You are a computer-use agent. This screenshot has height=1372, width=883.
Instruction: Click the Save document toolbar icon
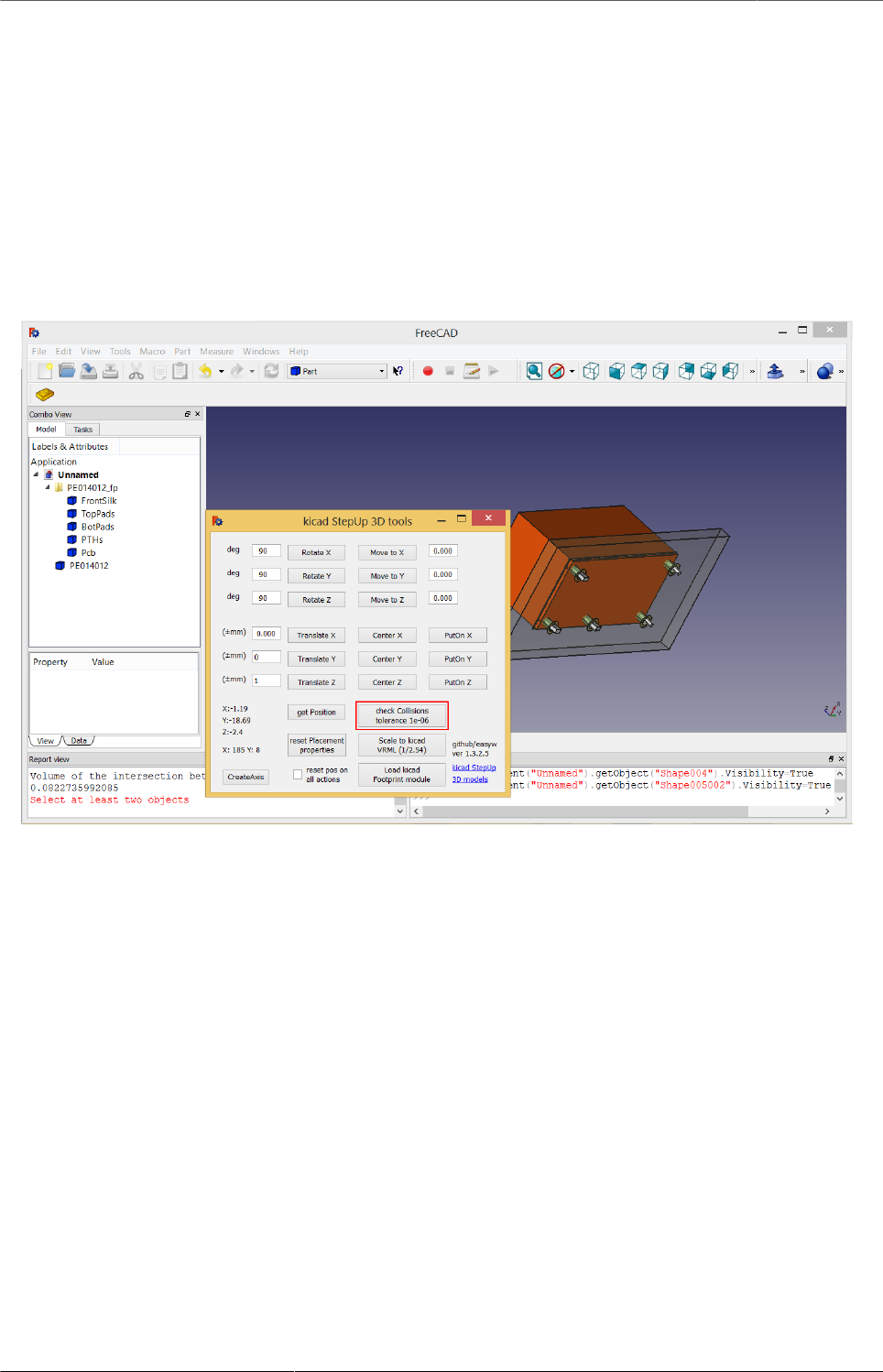(89, 371)
